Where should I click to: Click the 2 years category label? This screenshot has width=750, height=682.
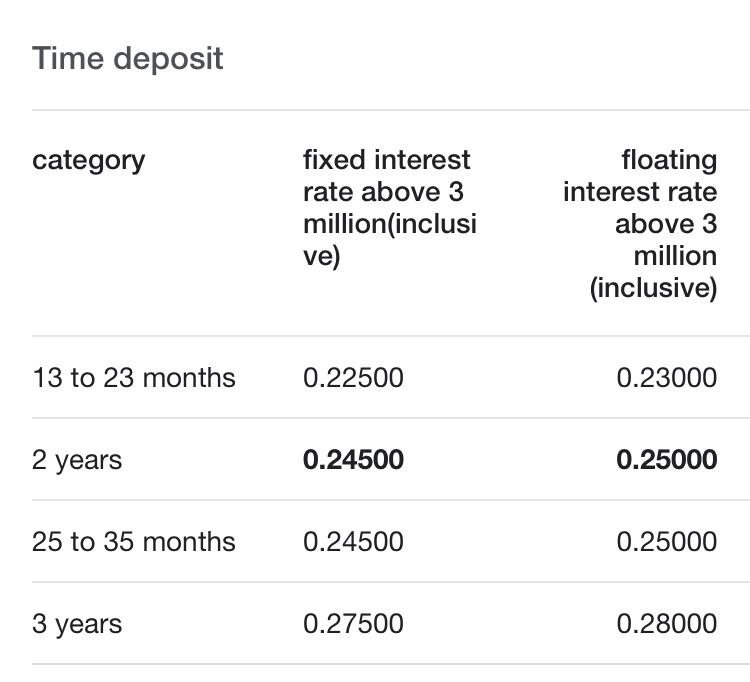(x=77, y=460)
